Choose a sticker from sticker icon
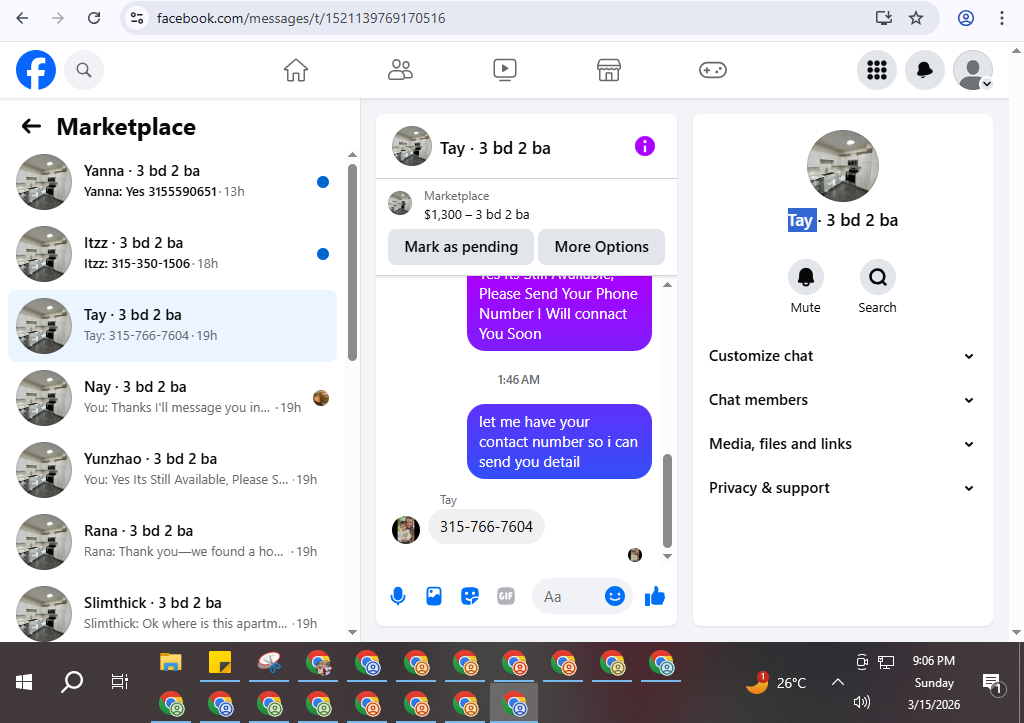 click(470, 596)
